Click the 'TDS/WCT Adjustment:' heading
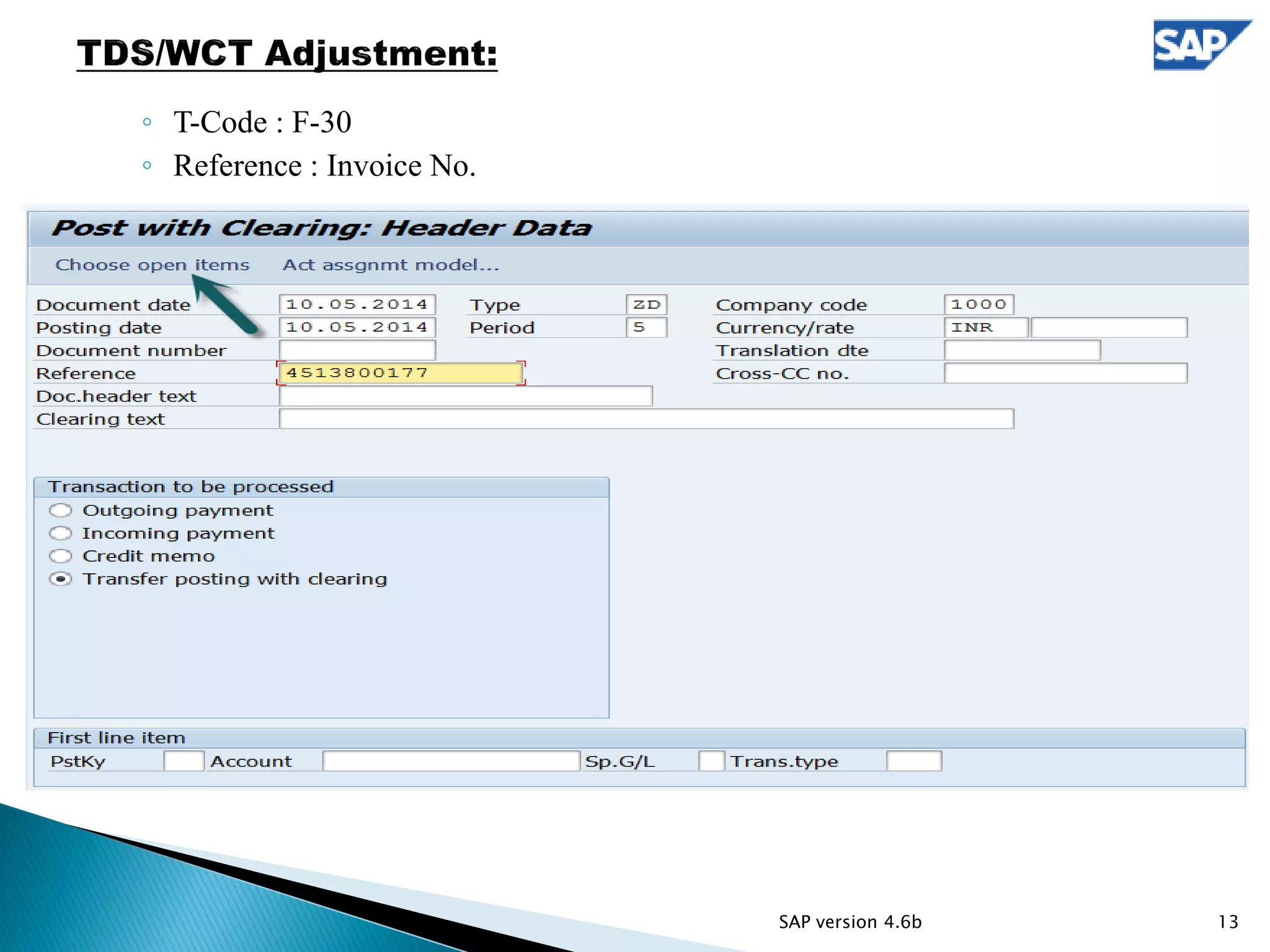 pos(287,53)
